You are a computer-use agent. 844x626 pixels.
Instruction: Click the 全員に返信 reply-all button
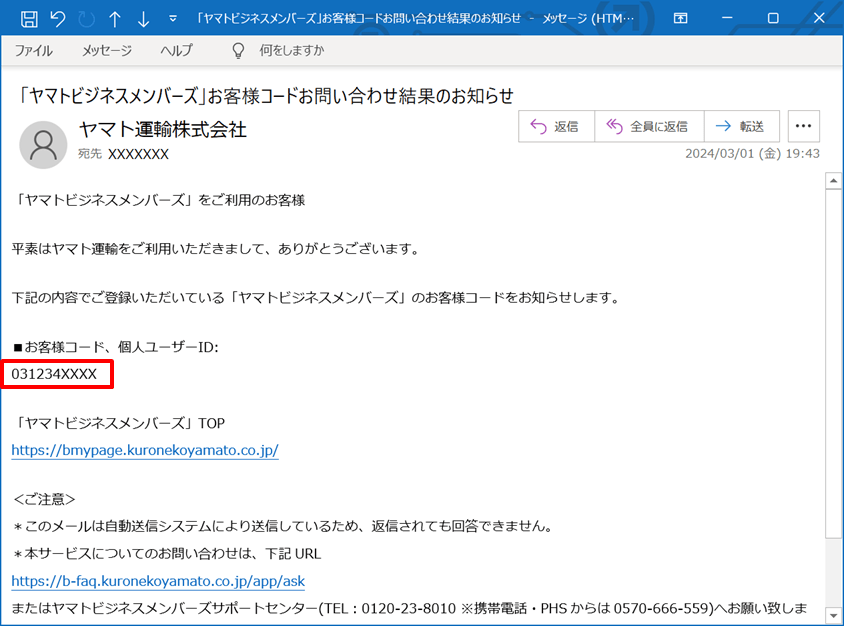point(649,126)
